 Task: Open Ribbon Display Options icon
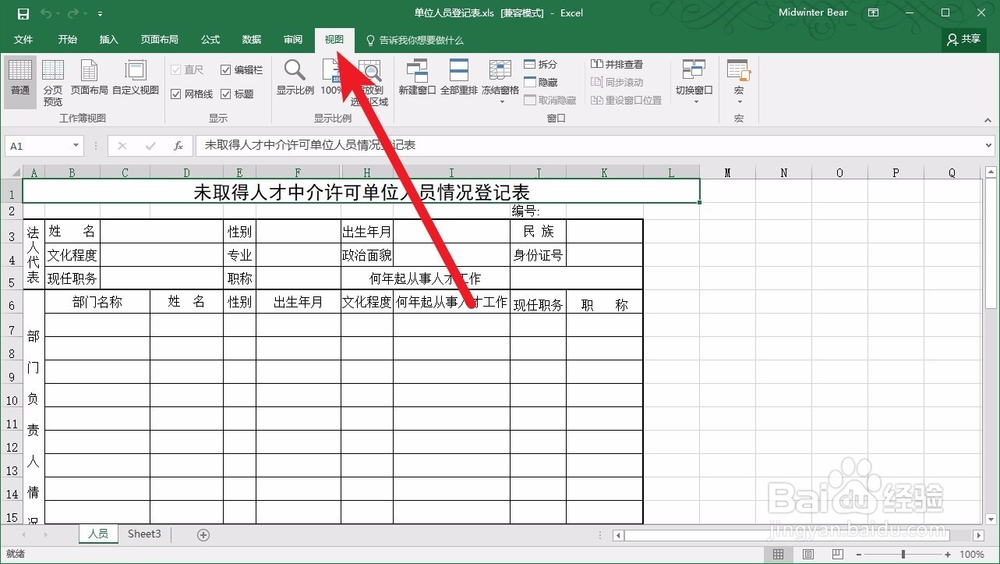pos(874,13)
